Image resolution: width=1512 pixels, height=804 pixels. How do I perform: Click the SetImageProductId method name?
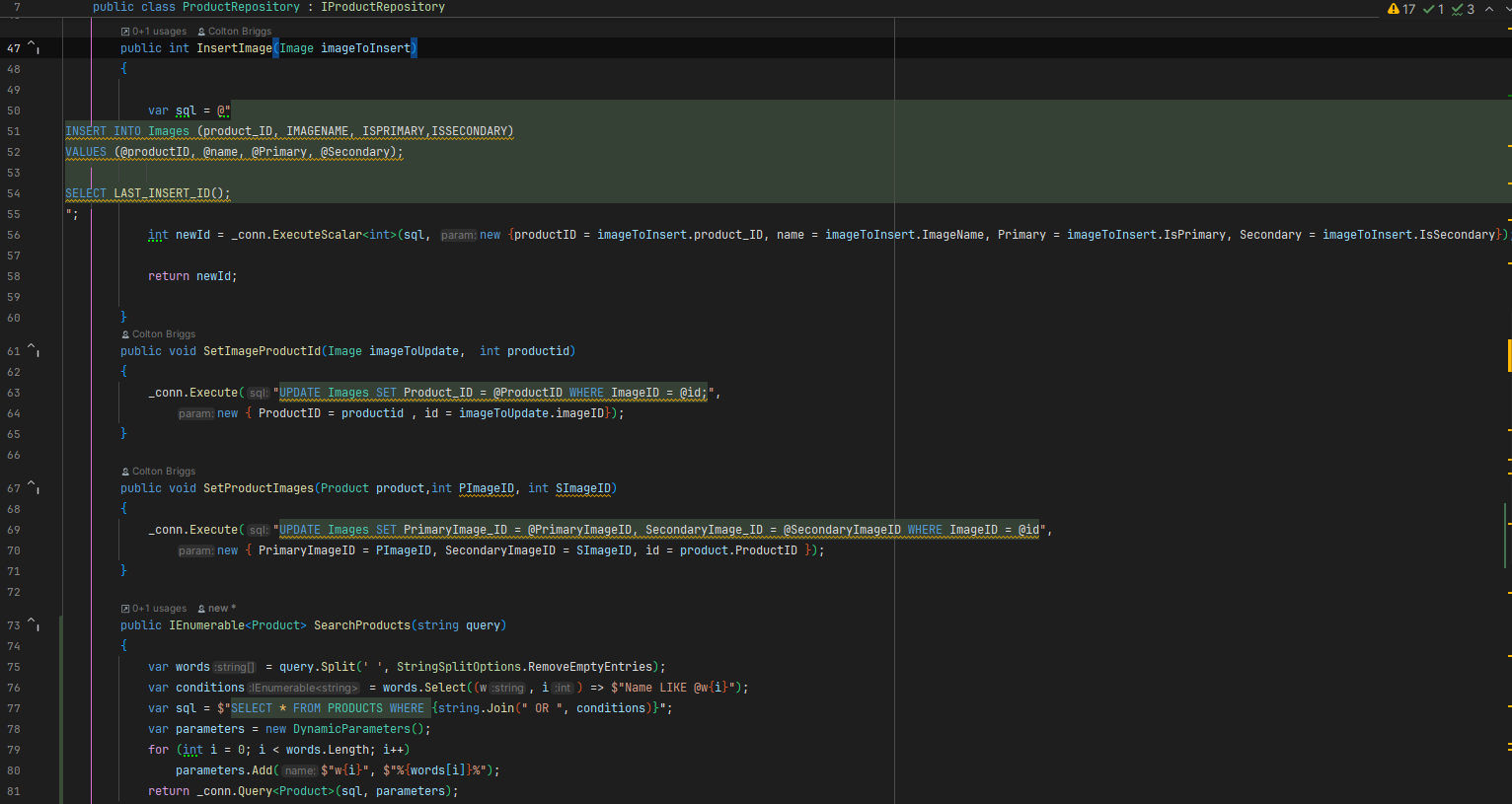click(262, 350)
